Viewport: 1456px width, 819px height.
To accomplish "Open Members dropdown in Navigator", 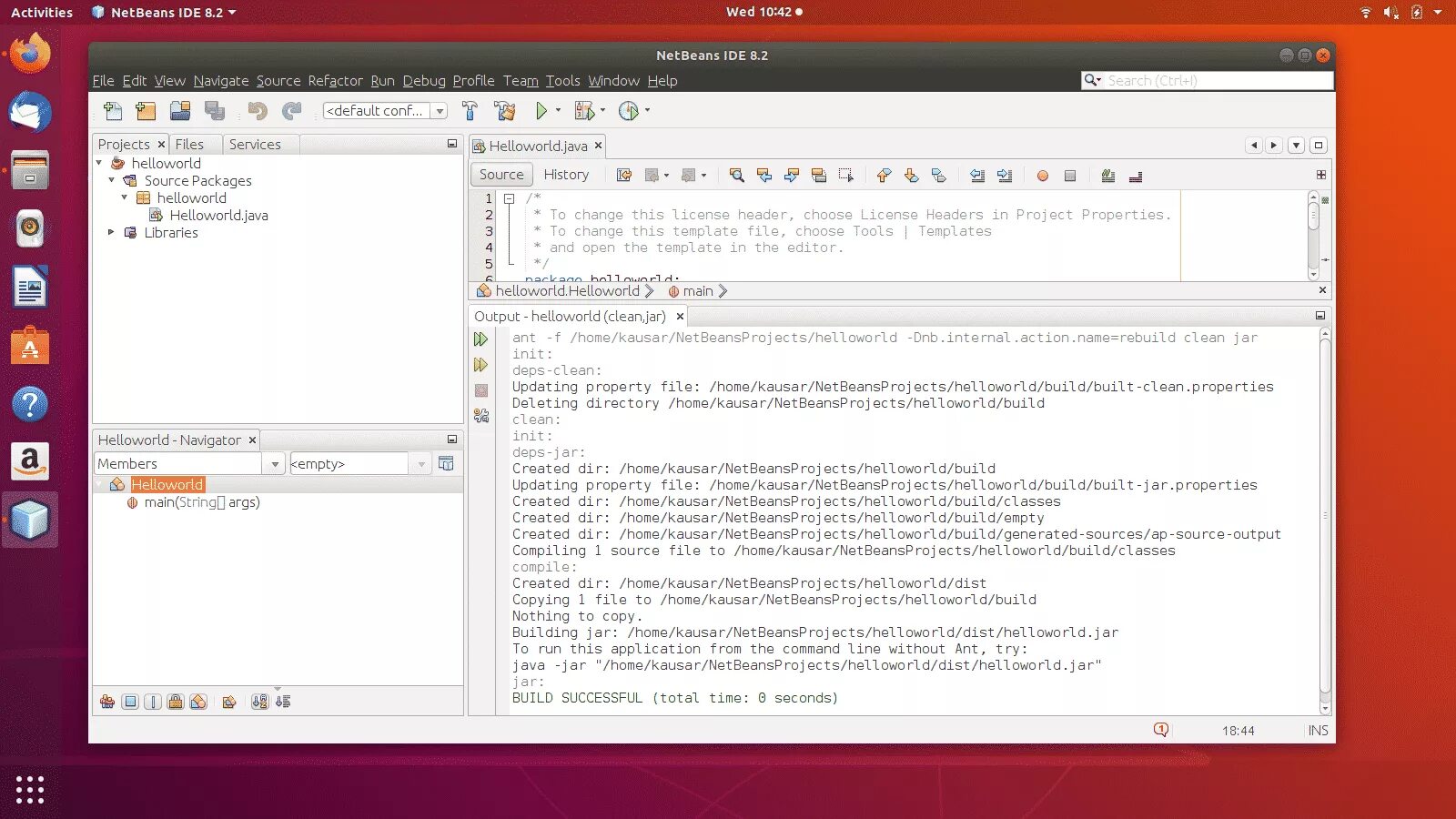I will (x=275, y=464).
